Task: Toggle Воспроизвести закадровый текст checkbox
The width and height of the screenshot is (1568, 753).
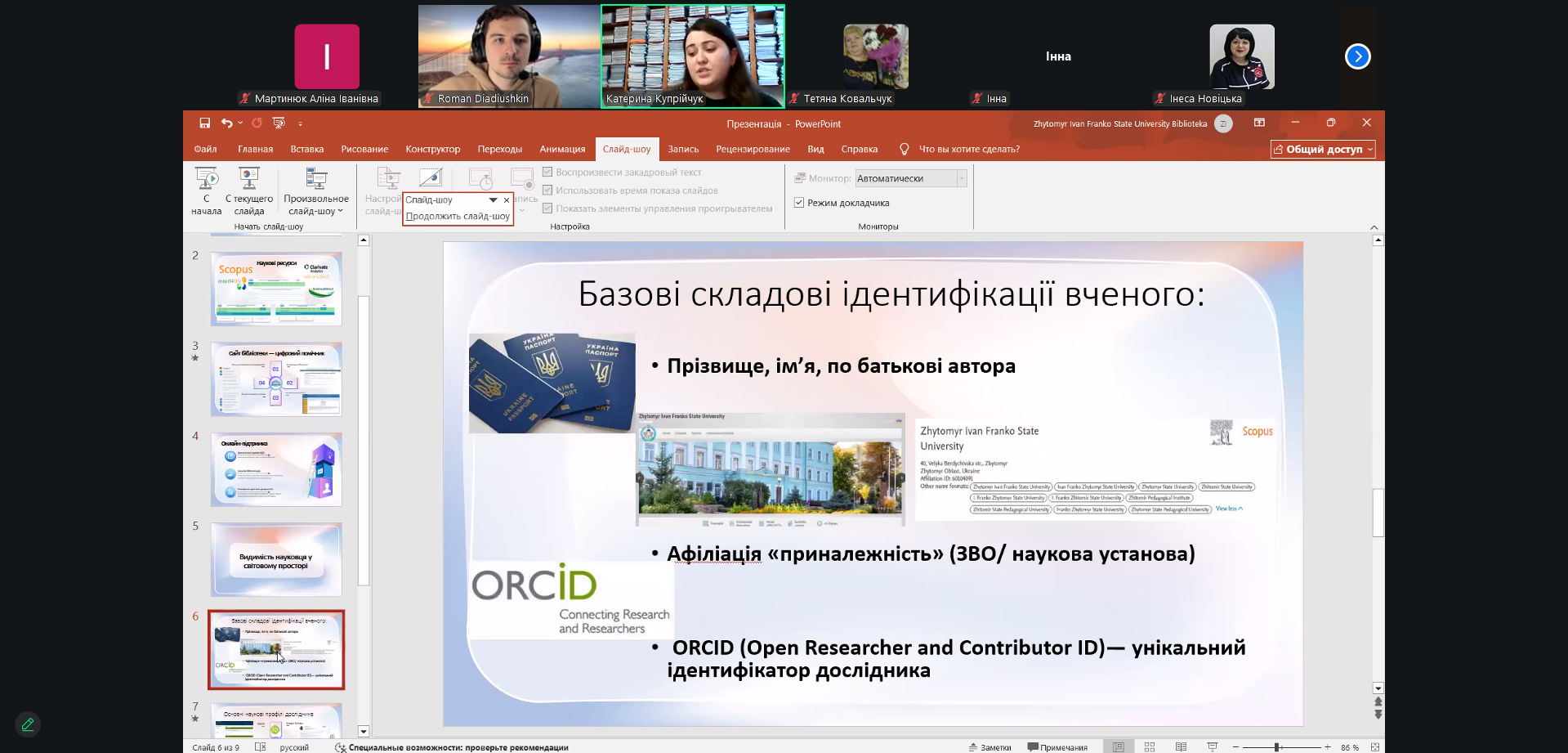Action: [547, 173]
